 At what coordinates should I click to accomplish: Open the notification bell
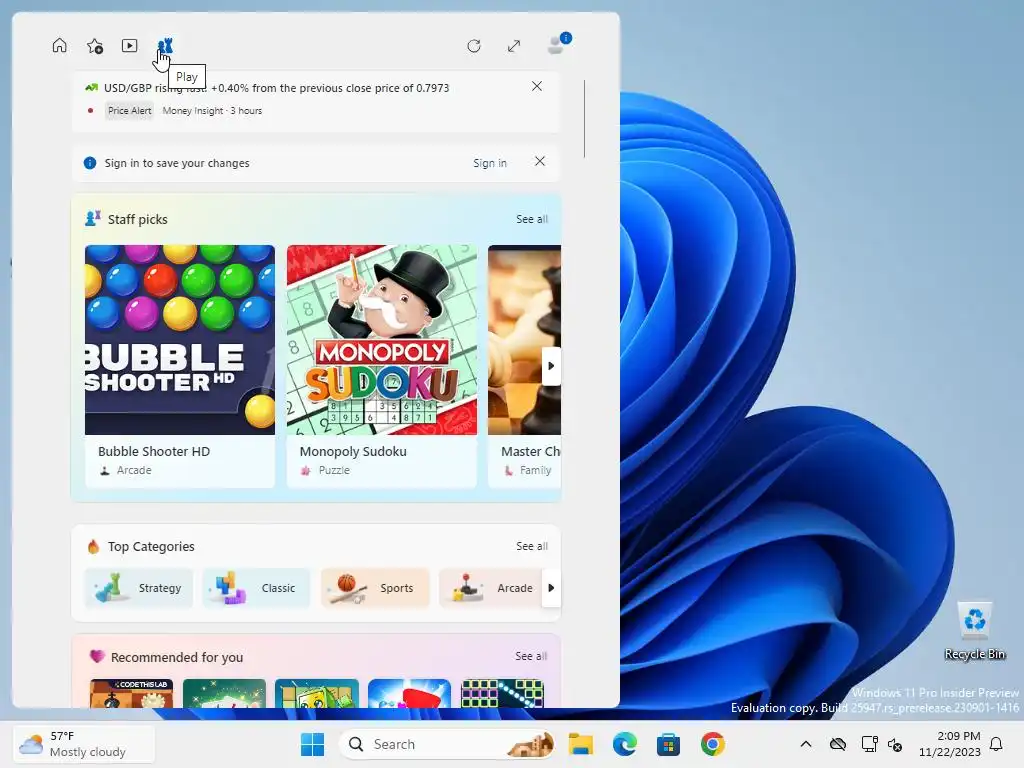pyautogui.click(x=997, y=744)
